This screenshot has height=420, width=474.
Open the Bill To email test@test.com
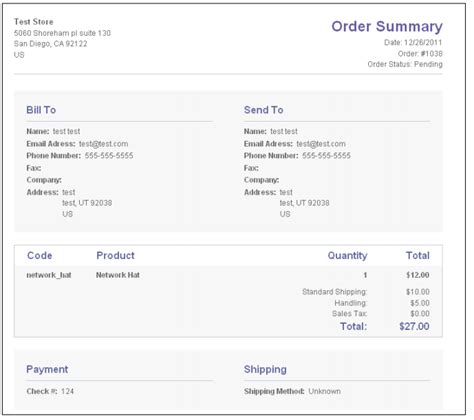pyautogui.click(x=103, y=144)
